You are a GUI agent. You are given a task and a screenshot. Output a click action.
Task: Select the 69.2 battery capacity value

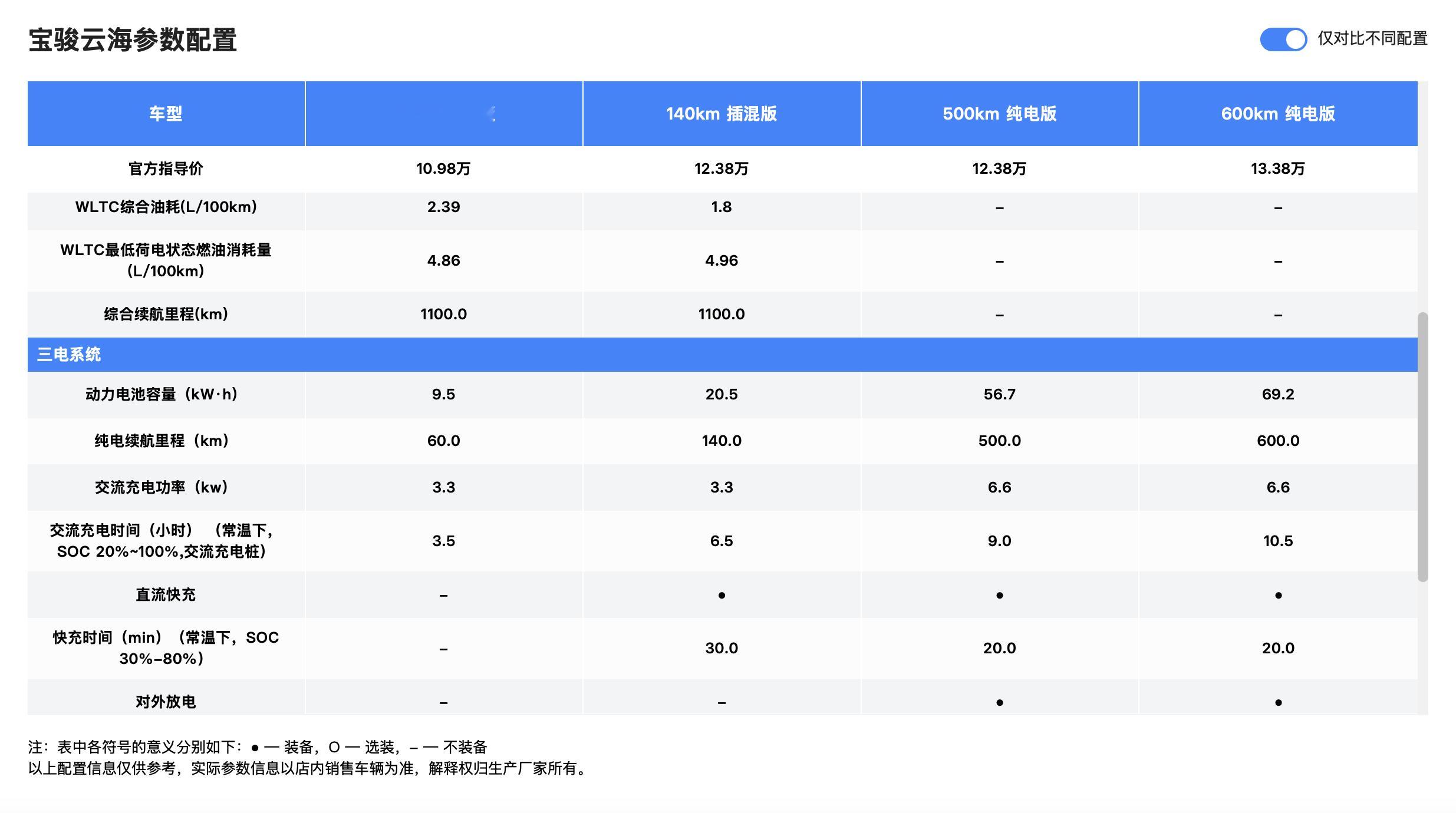point(1278,395)
